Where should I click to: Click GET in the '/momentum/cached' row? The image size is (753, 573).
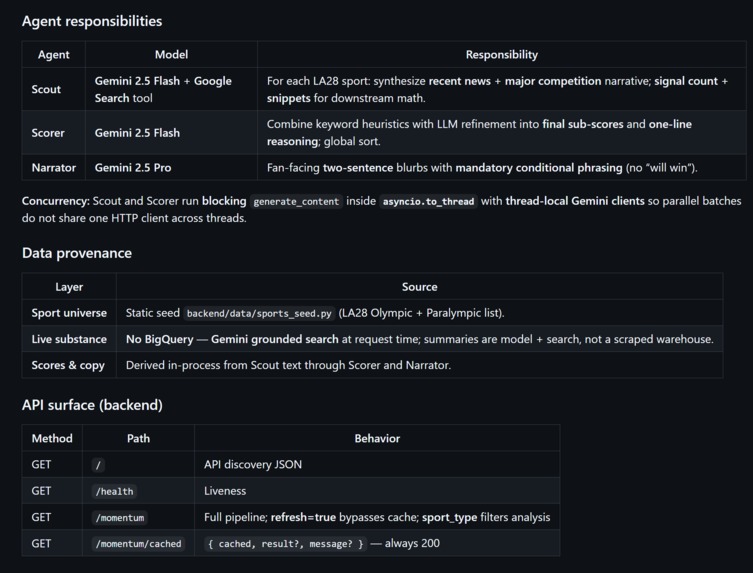41,543
